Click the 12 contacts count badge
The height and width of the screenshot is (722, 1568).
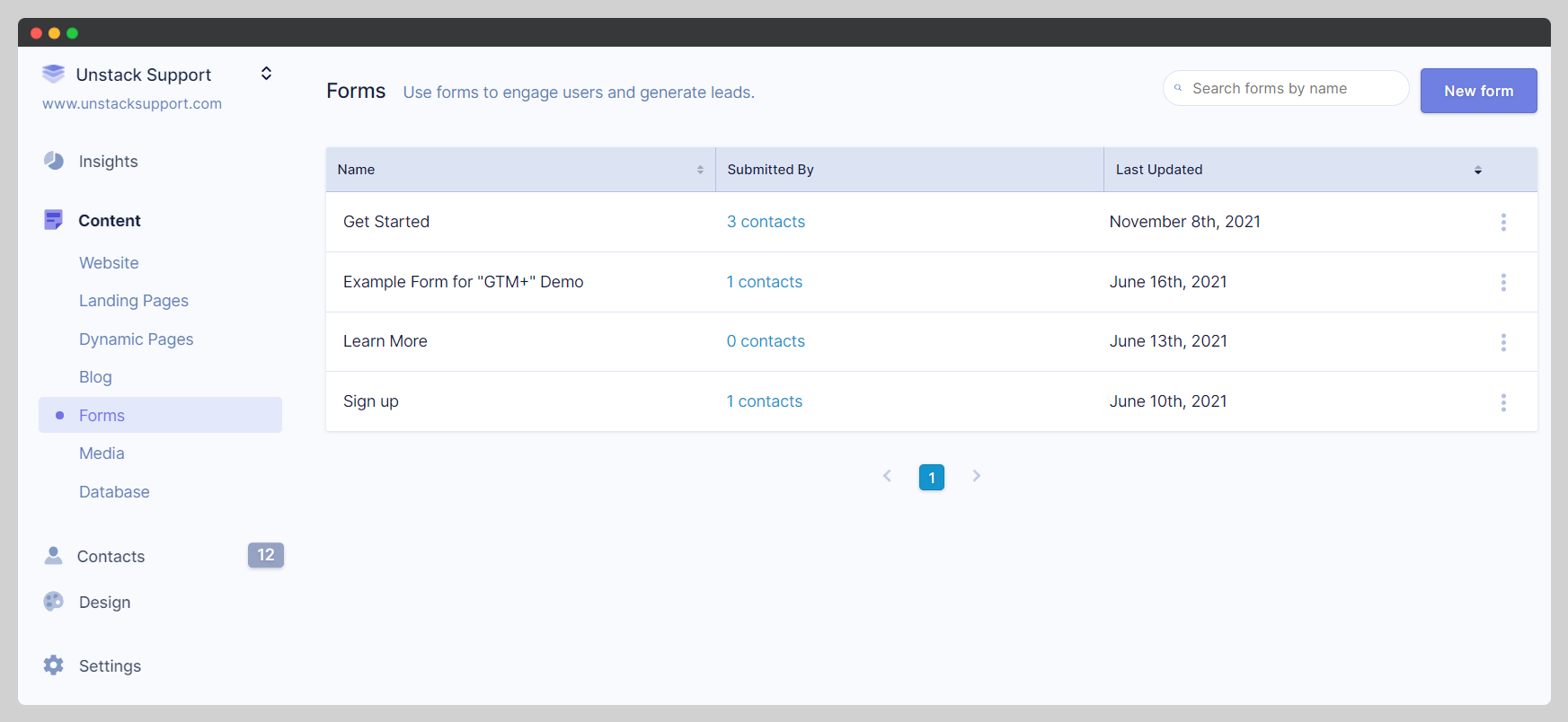pyautogui.click(x=266, y=555)
